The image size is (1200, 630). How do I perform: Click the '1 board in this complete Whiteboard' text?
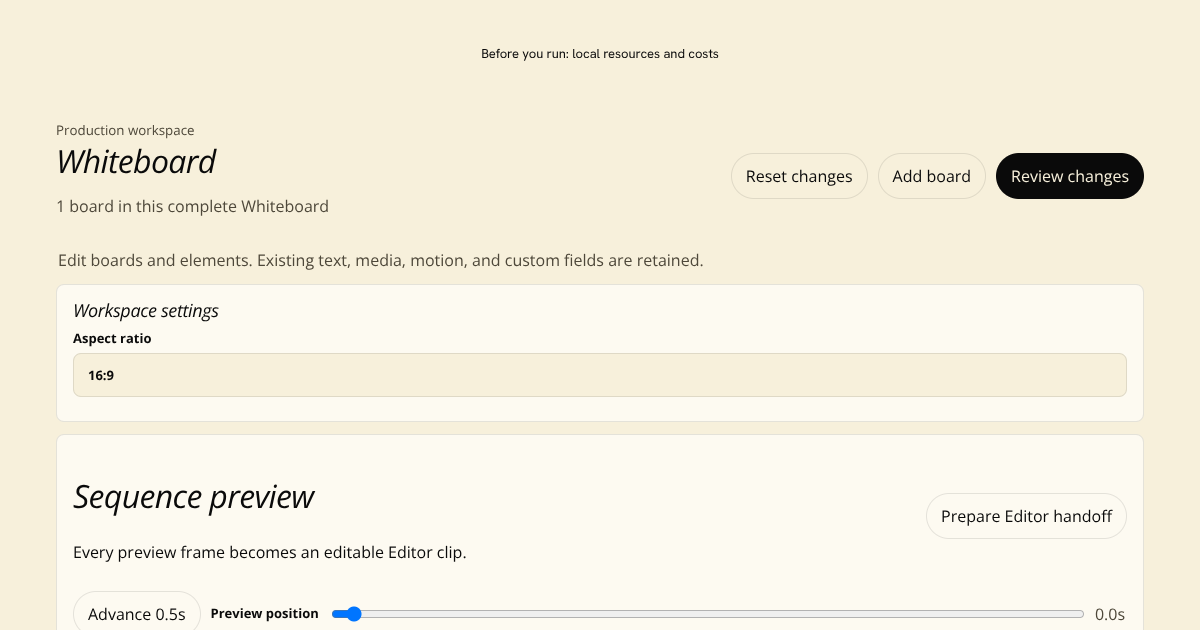pos(192,207)
